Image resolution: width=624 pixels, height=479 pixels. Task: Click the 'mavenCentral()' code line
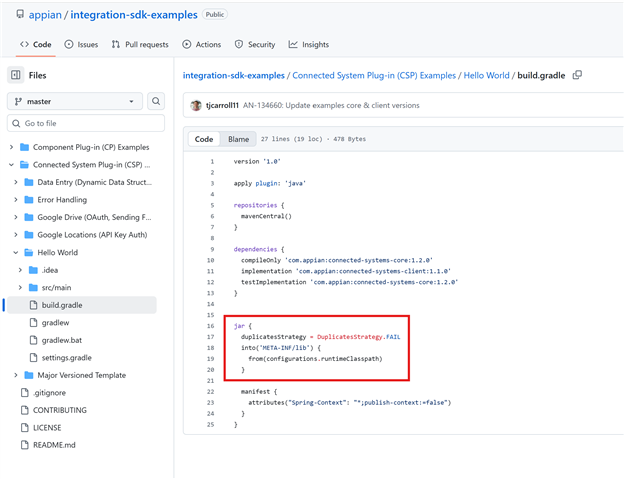coord(266,216)
